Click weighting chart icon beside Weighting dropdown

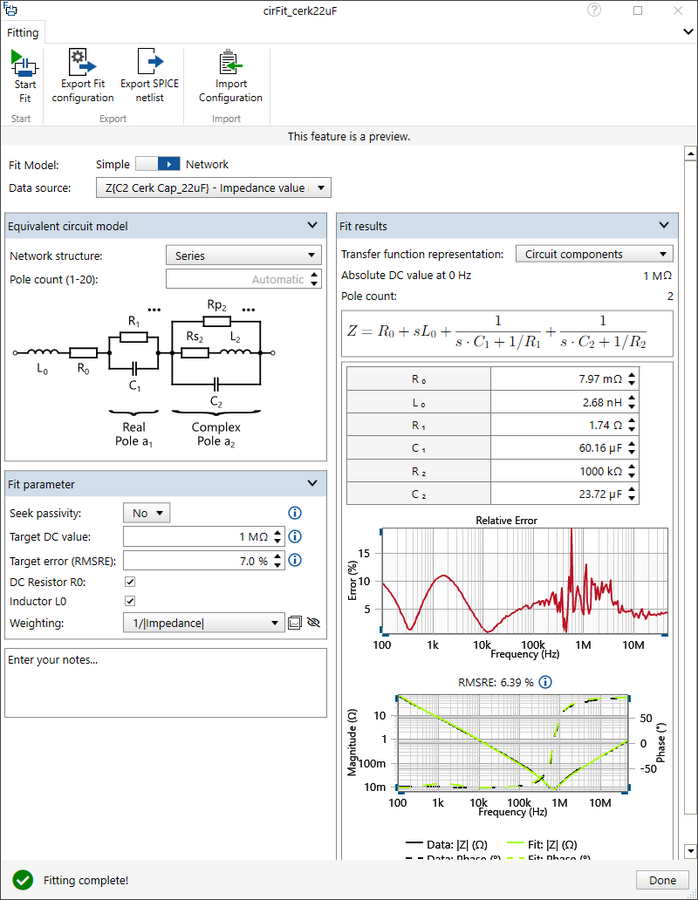pyautogui.click(x=294, y=623)
